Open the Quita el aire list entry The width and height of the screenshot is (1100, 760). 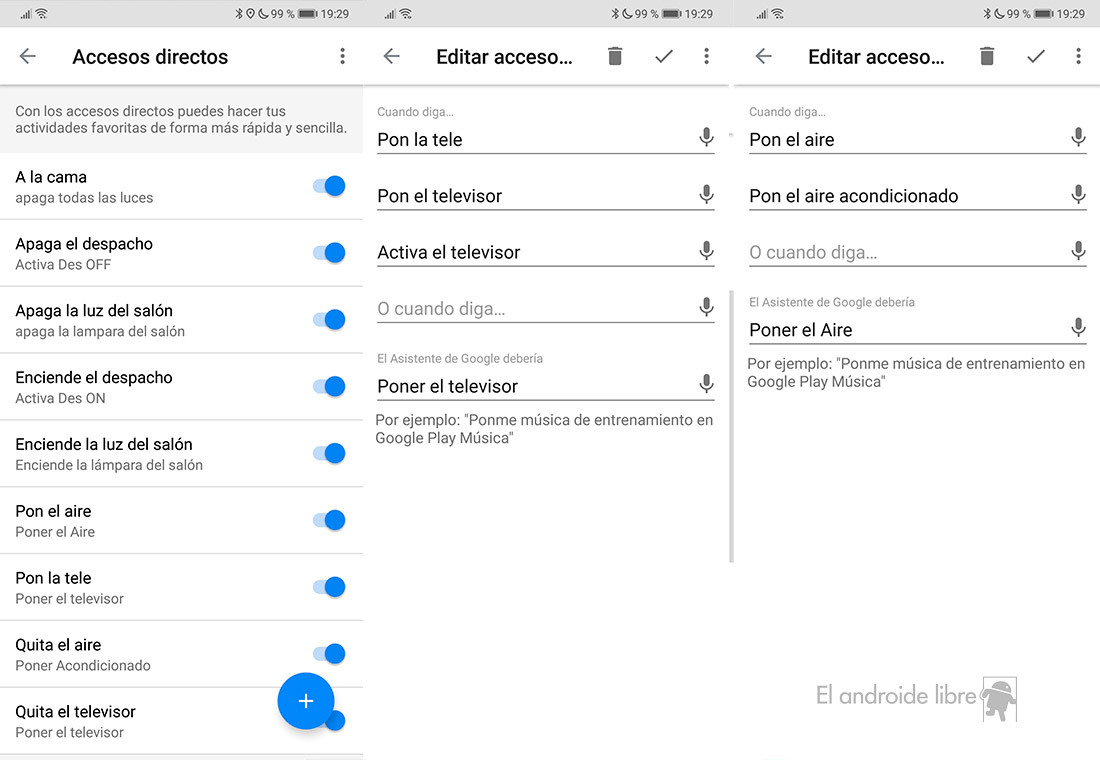coord(181,654)
